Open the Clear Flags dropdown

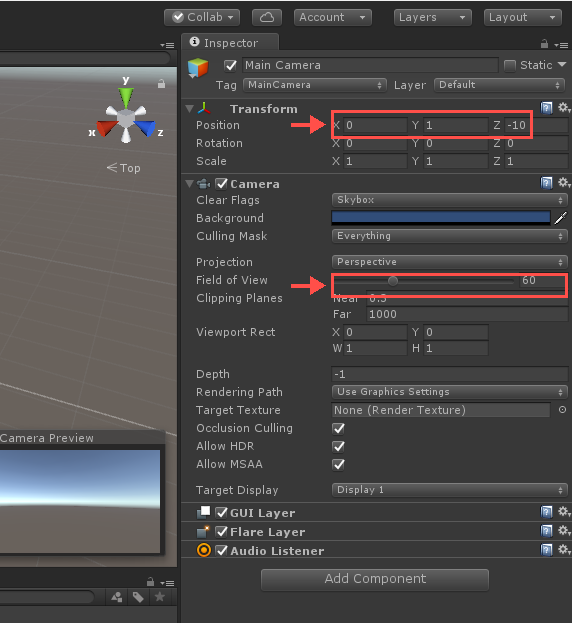[449, 200]
